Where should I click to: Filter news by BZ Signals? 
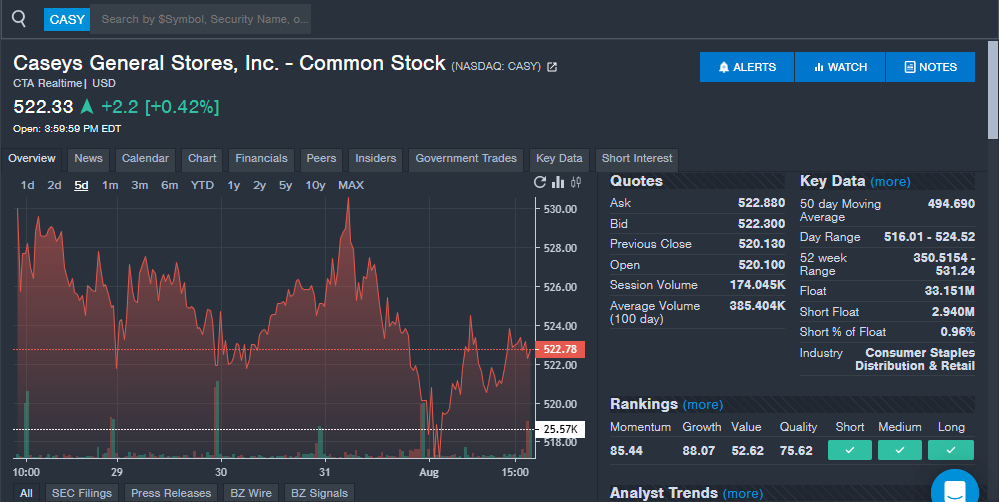click(319, 493)
